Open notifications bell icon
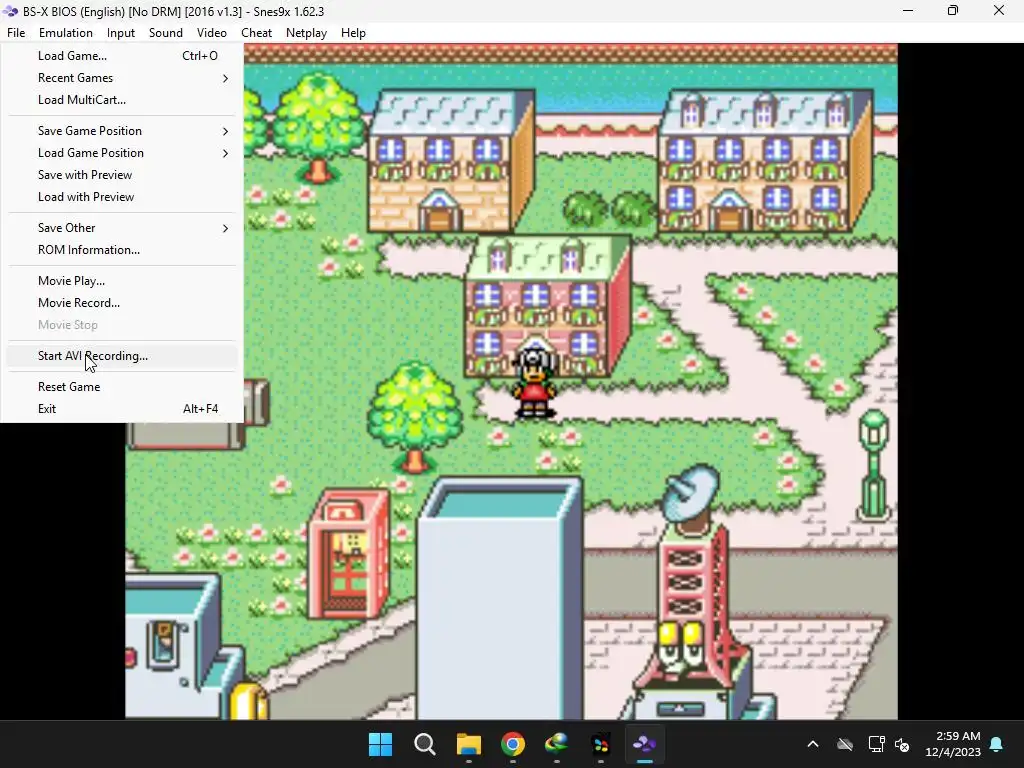 (997, 744)
